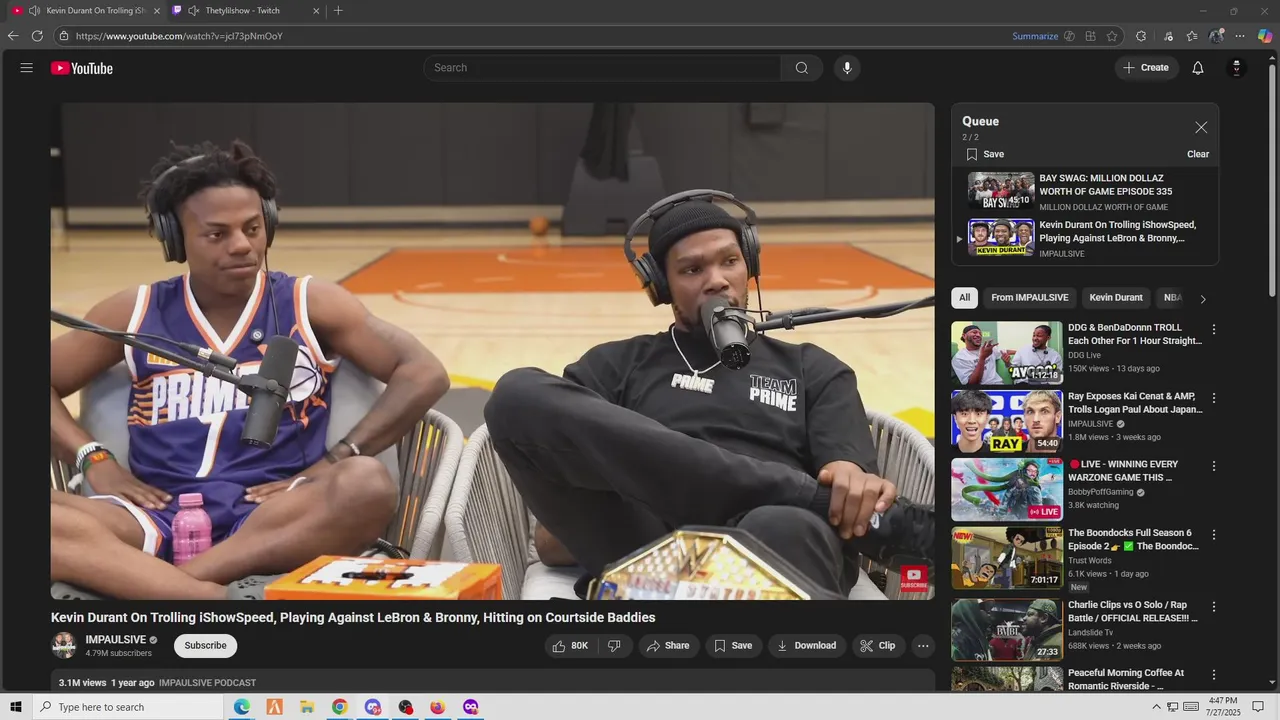Open File Explorer from taskbar

(x=307, y=707)
